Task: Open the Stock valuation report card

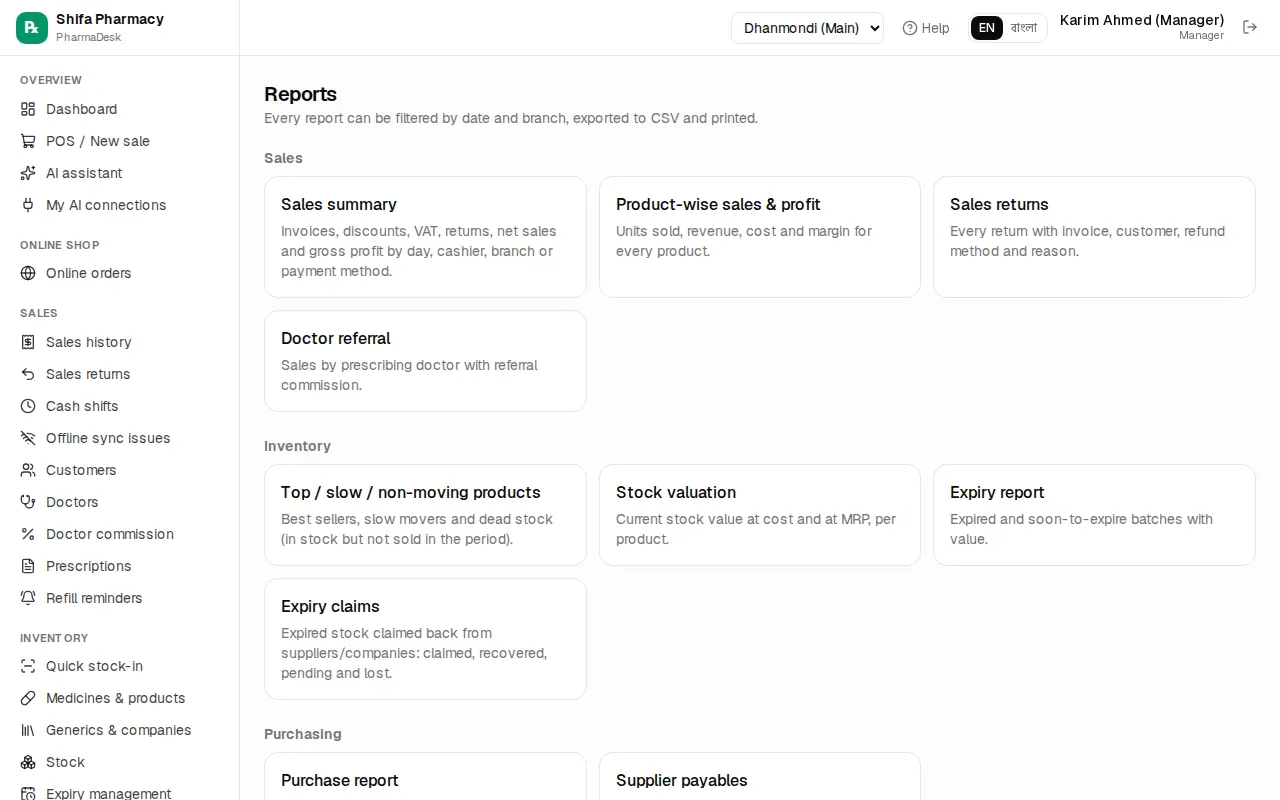Action: tap(760, 515)
